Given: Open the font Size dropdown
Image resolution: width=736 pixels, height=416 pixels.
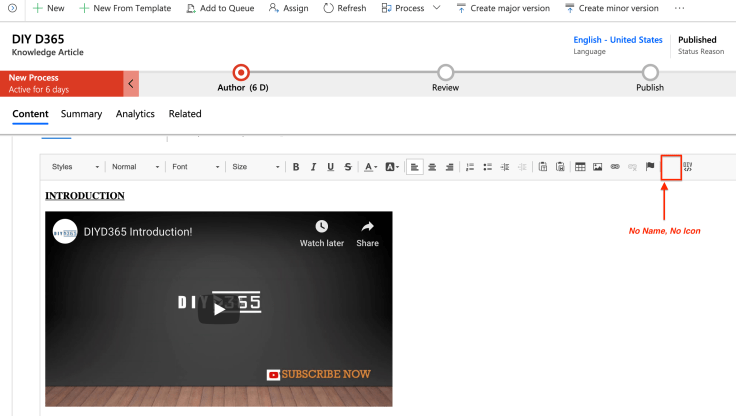Looking at the screenshot, I should tap(255, 167).
